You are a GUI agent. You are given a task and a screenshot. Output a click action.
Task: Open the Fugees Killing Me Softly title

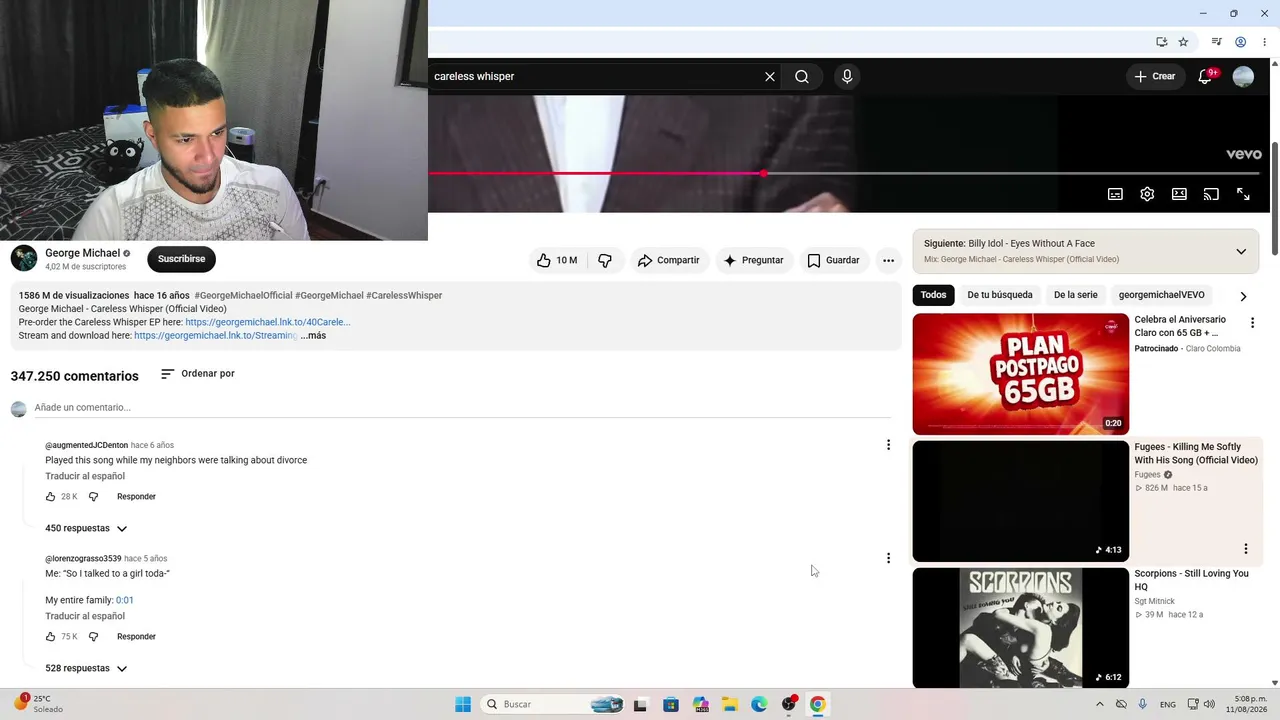[1196, 453]
